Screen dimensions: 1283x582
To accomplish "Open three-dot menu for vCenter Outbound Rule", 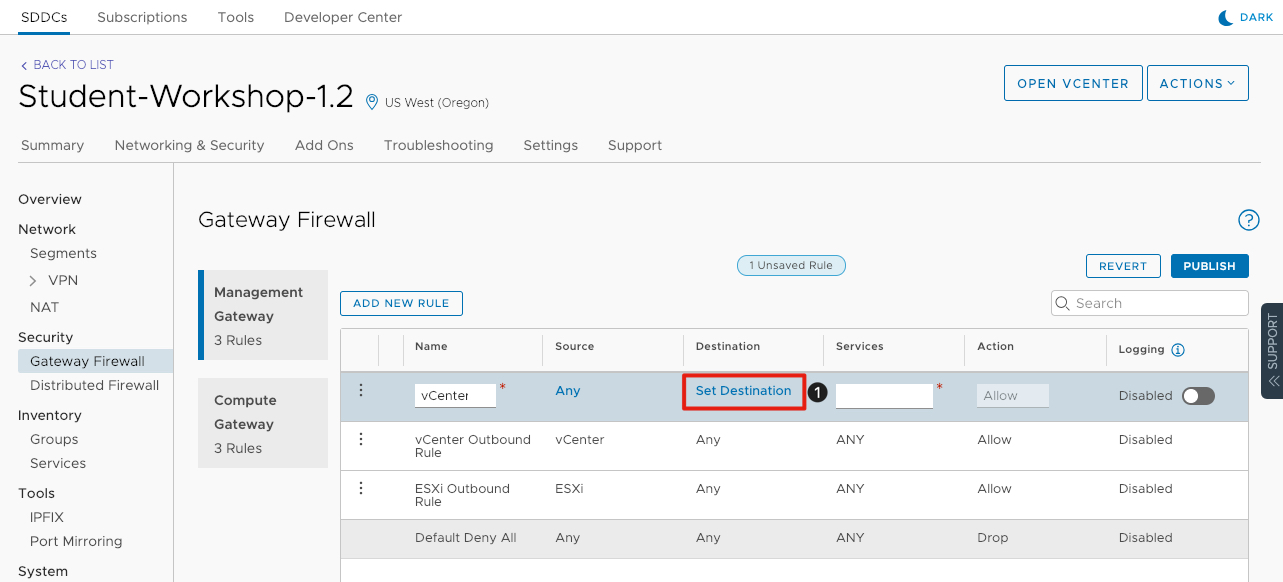I will (361, 439).
